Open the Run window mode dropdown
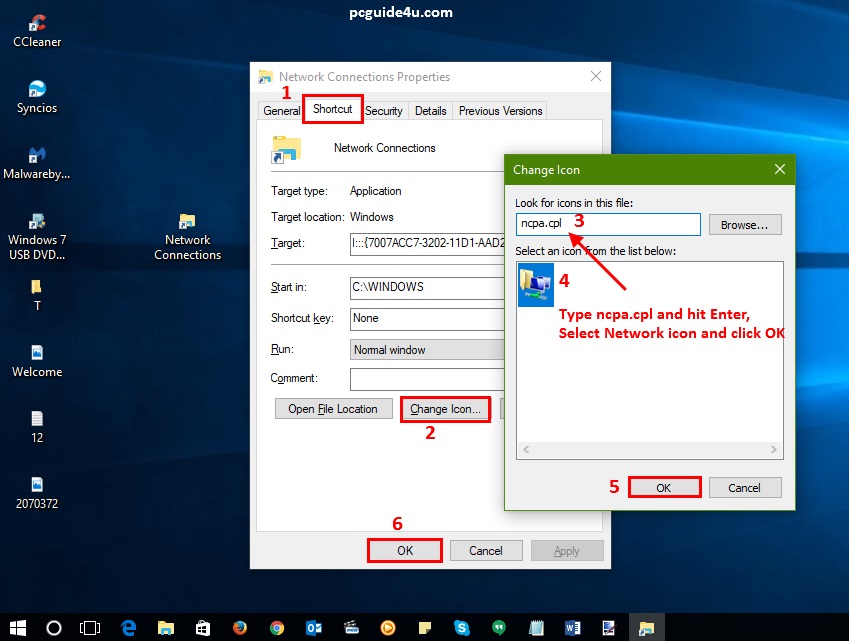Screen dimensions: 849x641 tap(427, 350)
